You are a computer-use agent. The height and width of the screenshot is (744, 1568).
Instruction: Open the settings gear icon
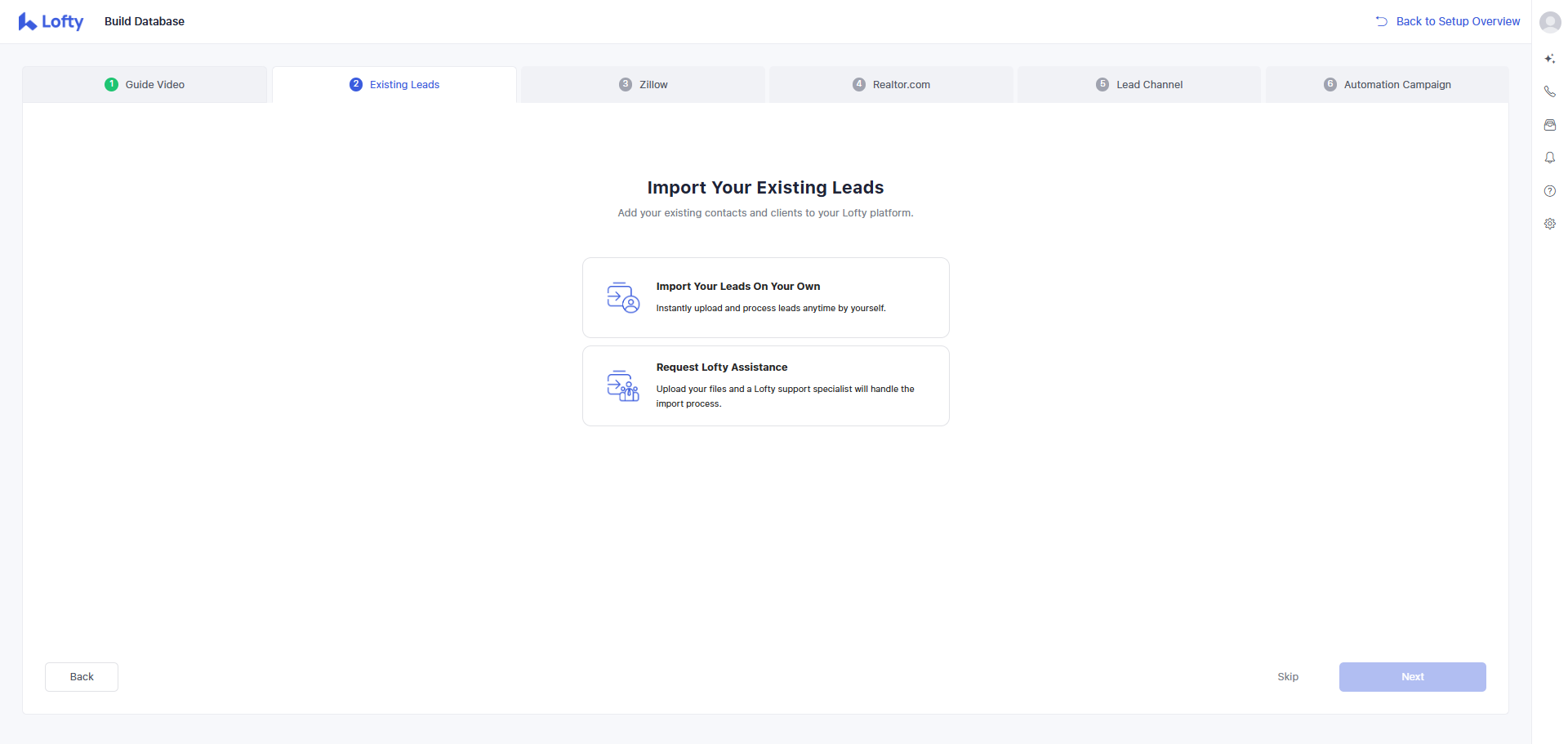[x=1549, y=224]
